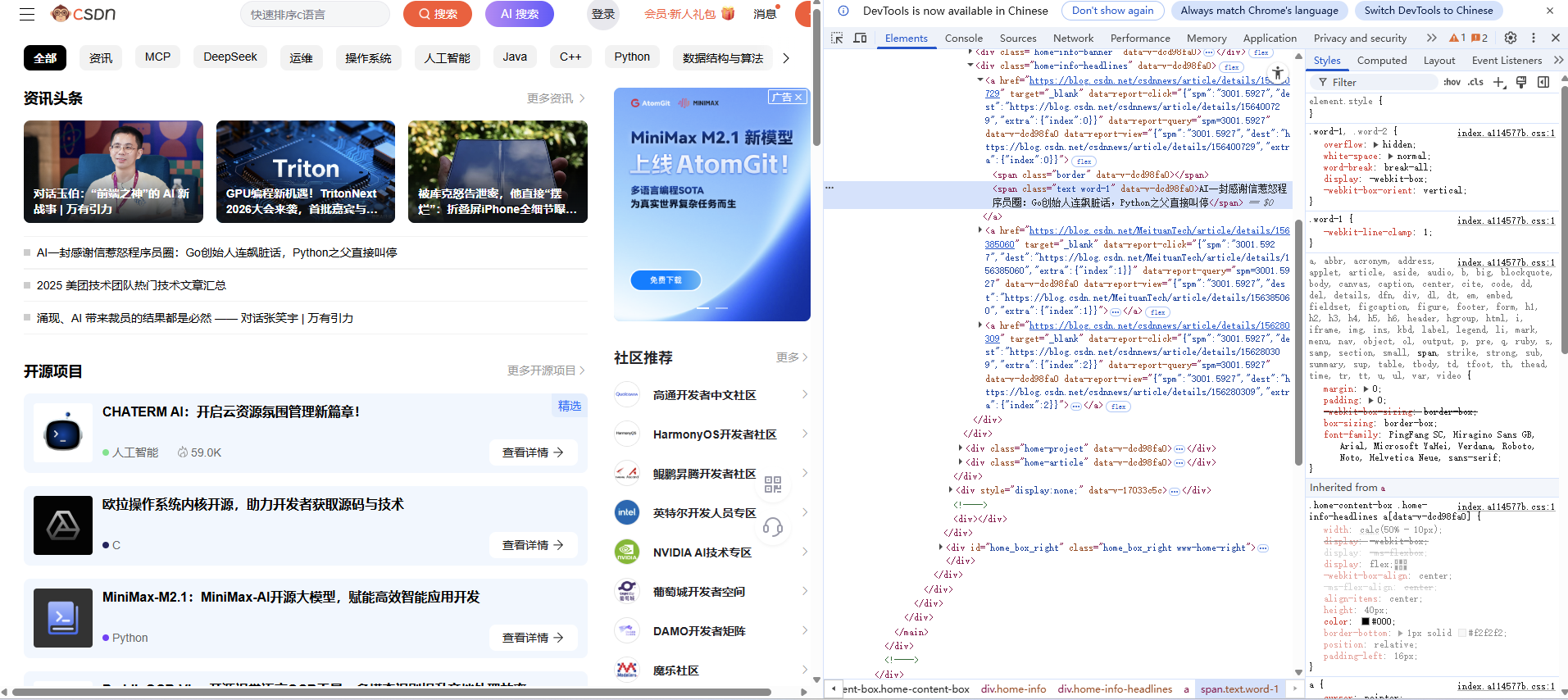Toggle the device toolbar icon in DevTools
Screen dimensions: 1568x700
coord(860,38)
